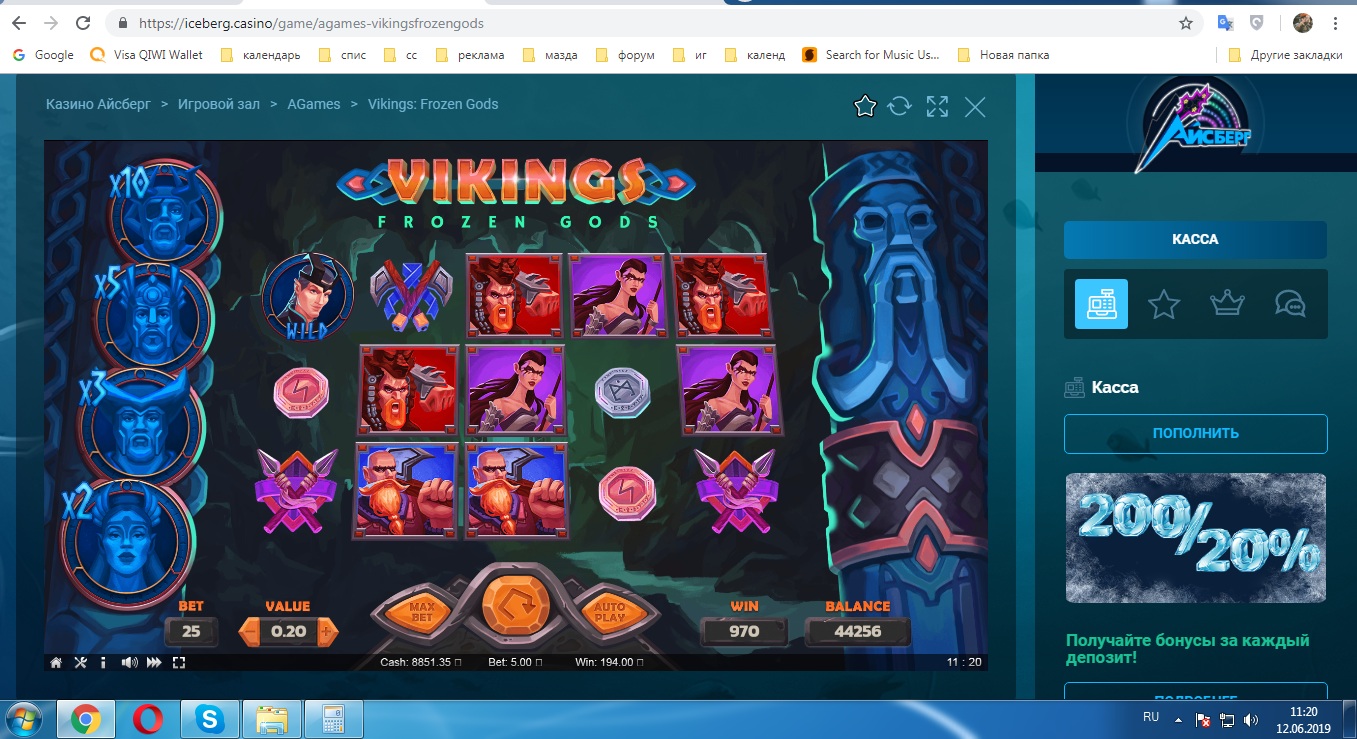The width and height of the screenshot is (1357, 739).
Task: Open the Chrome profile avatar
Action: pos(1302,23)
